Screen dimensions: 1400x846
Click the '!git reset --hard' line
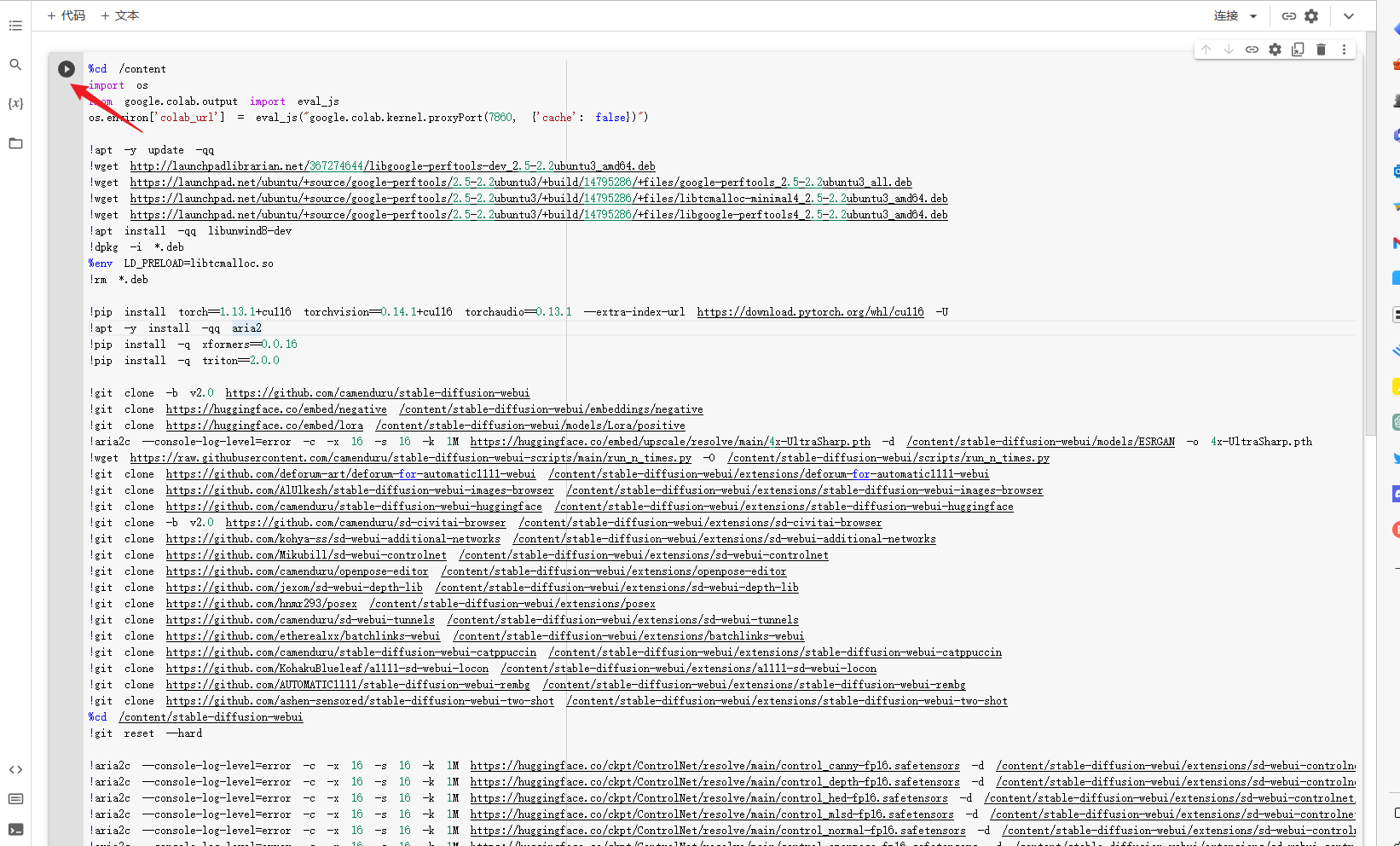pos(146,733)
